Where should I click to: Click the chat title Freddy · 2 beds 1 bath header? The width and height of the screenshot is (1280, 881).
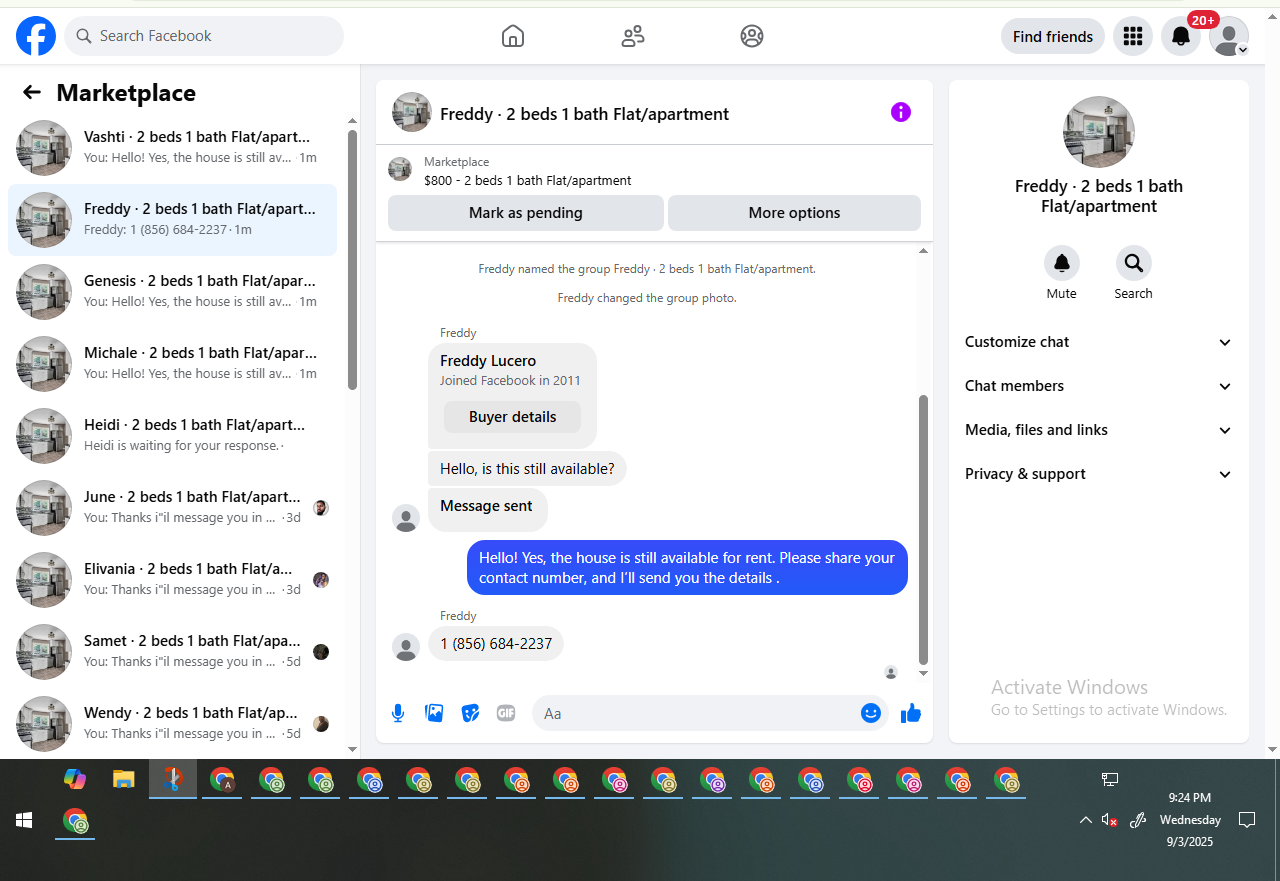[584, 114]
